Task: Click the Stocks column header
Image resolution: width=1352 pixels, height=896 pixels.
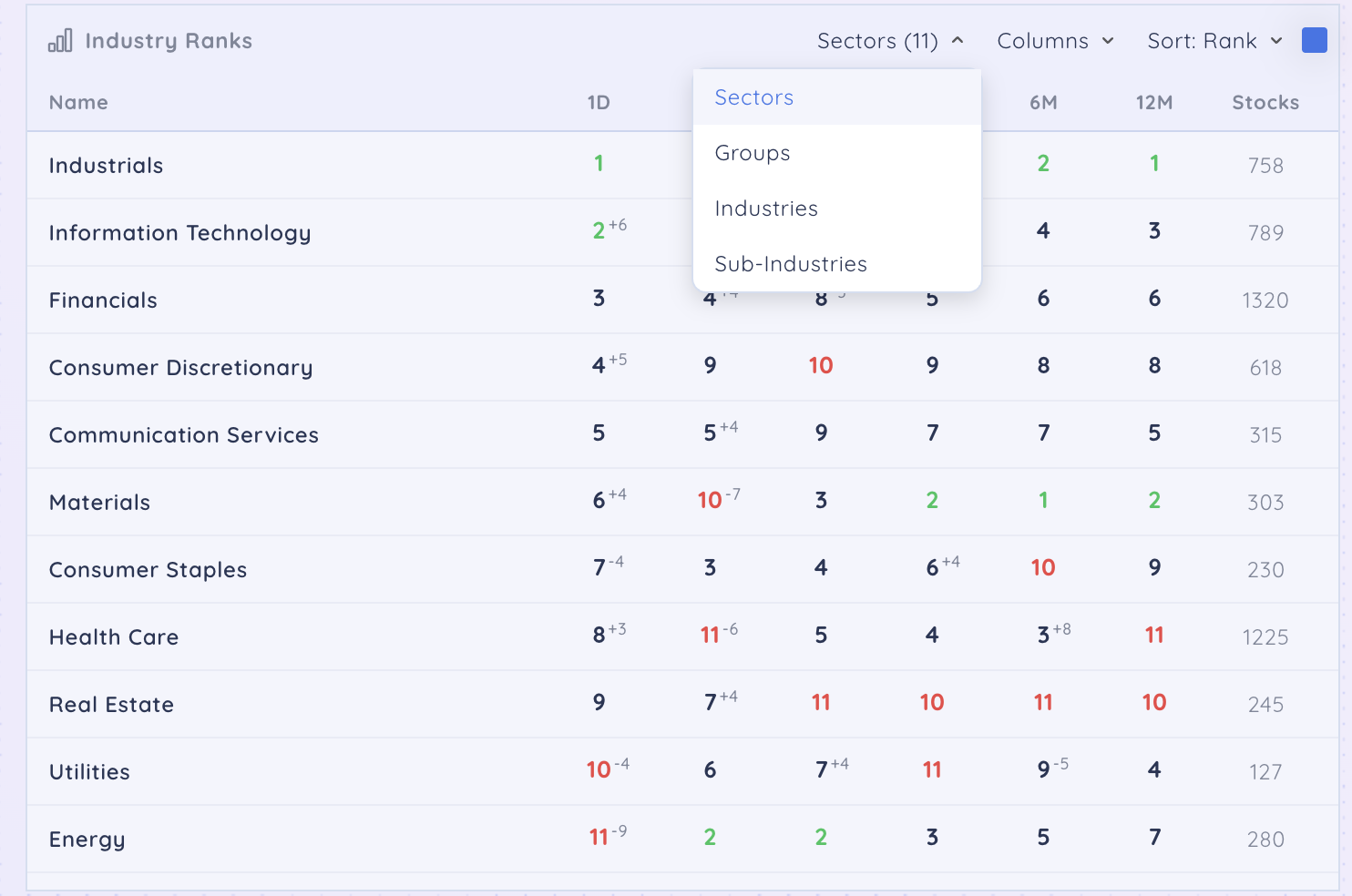Action: point(1265,103)
